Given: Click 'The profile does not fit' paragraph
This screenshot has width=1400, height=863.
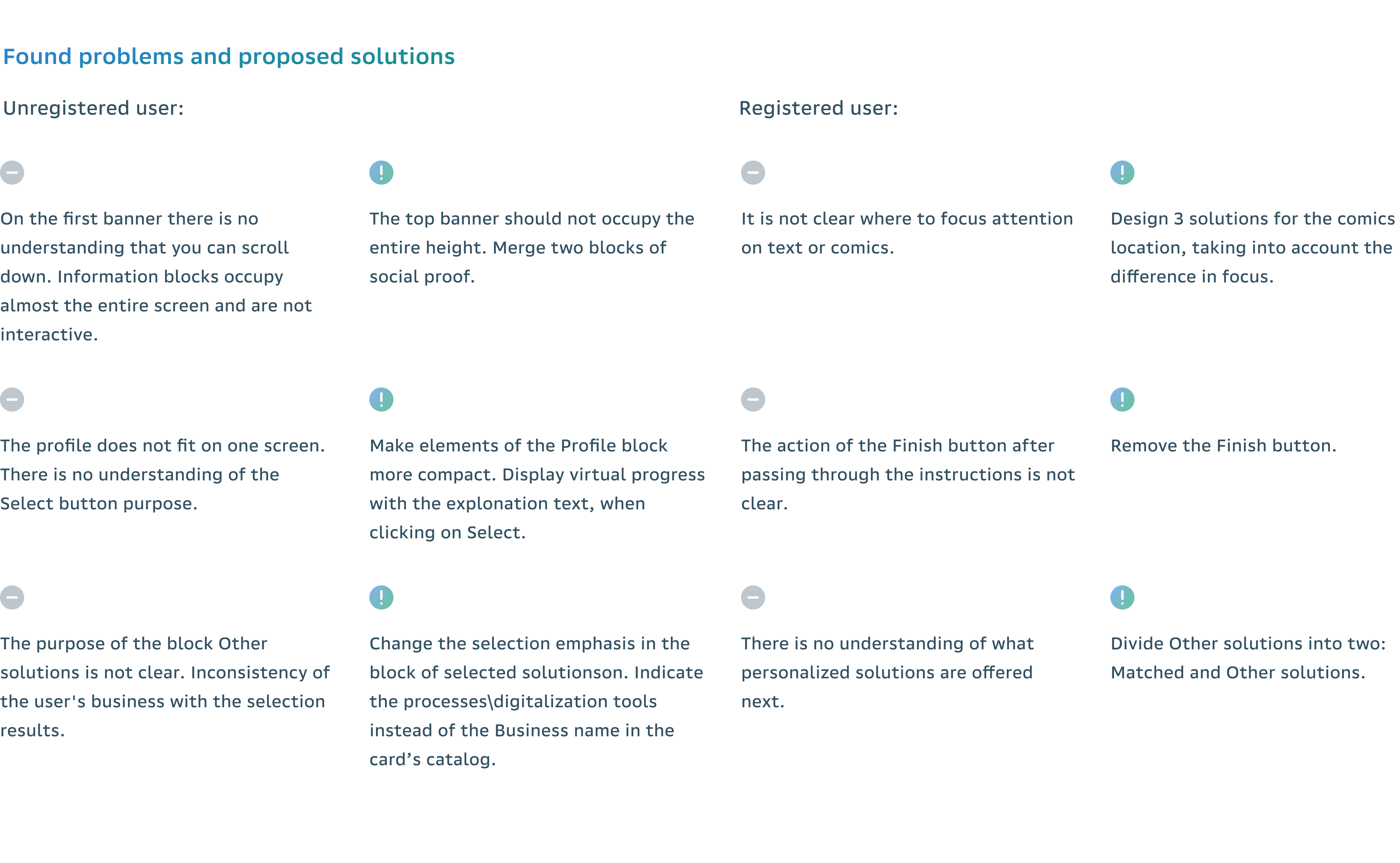Looking at the screenshot, I should (x=163, y=474).
